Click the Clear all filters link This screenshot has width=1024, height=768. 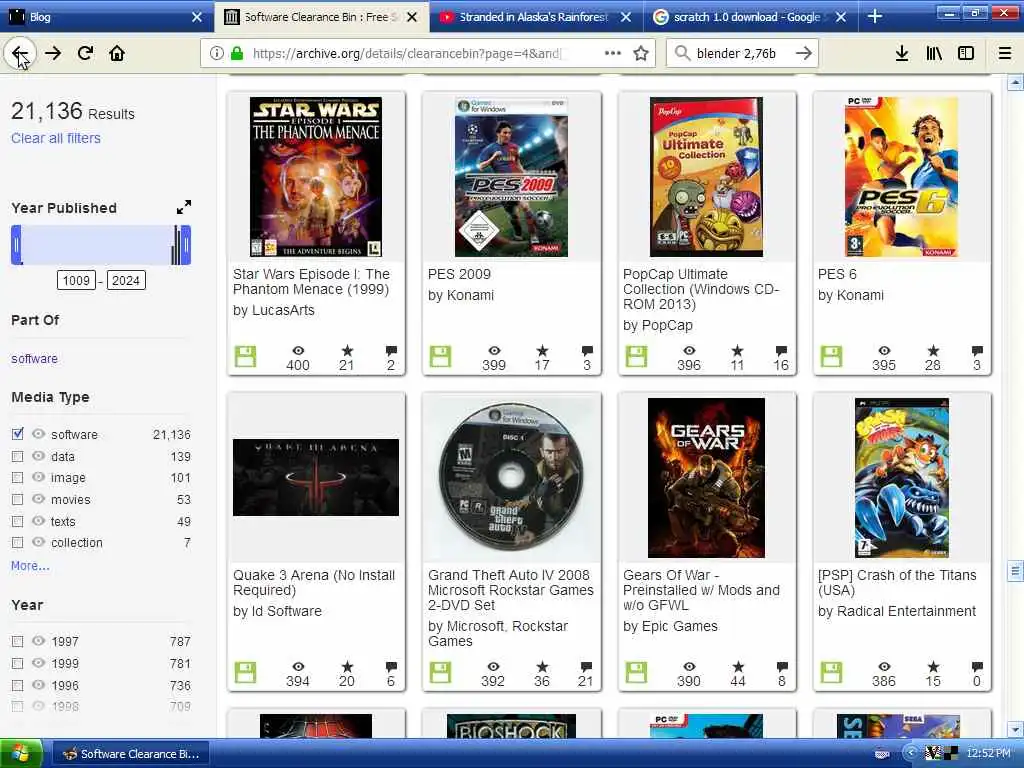(x=56, y=138)
